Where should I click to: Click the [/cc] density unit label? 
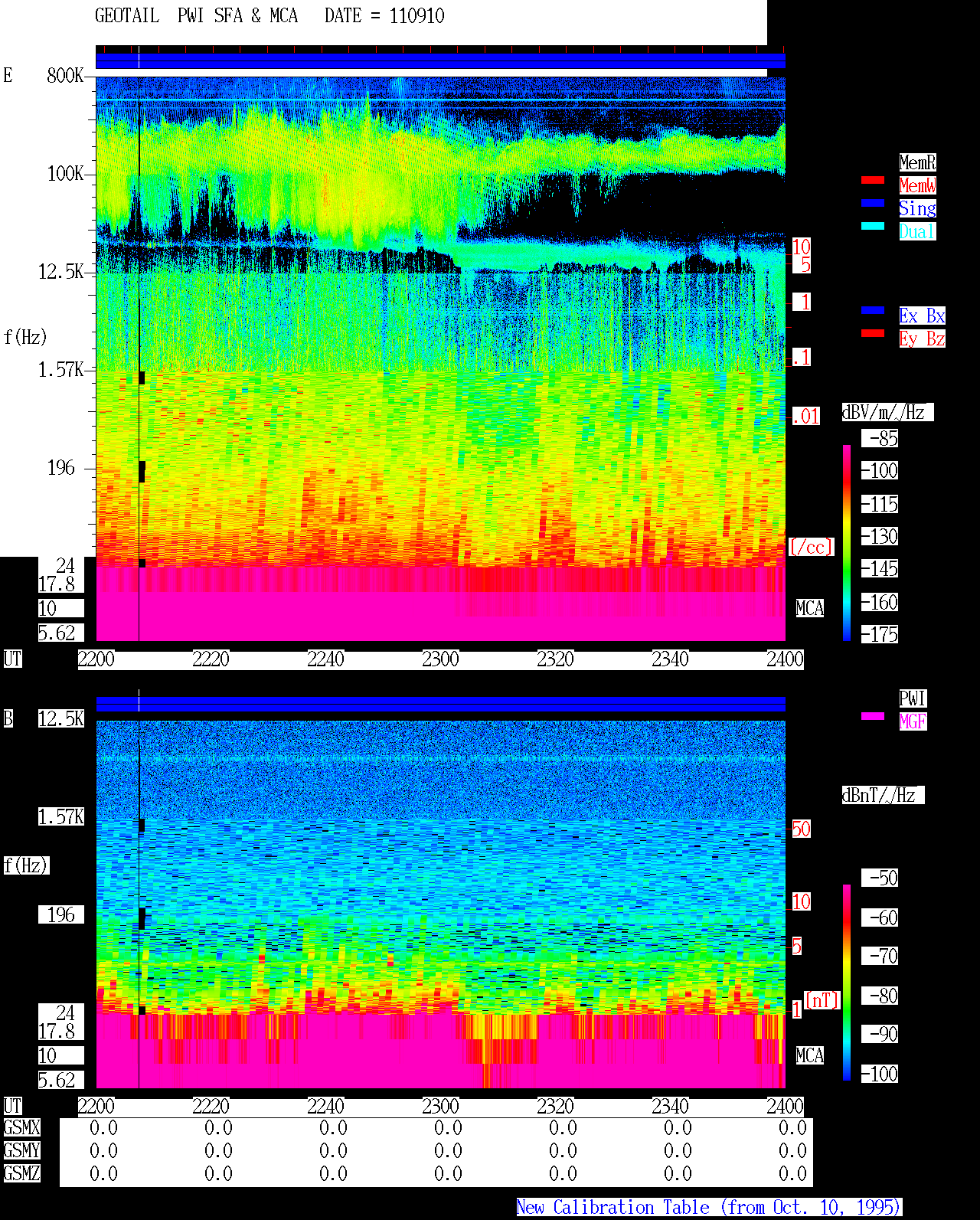coord(811,548)
